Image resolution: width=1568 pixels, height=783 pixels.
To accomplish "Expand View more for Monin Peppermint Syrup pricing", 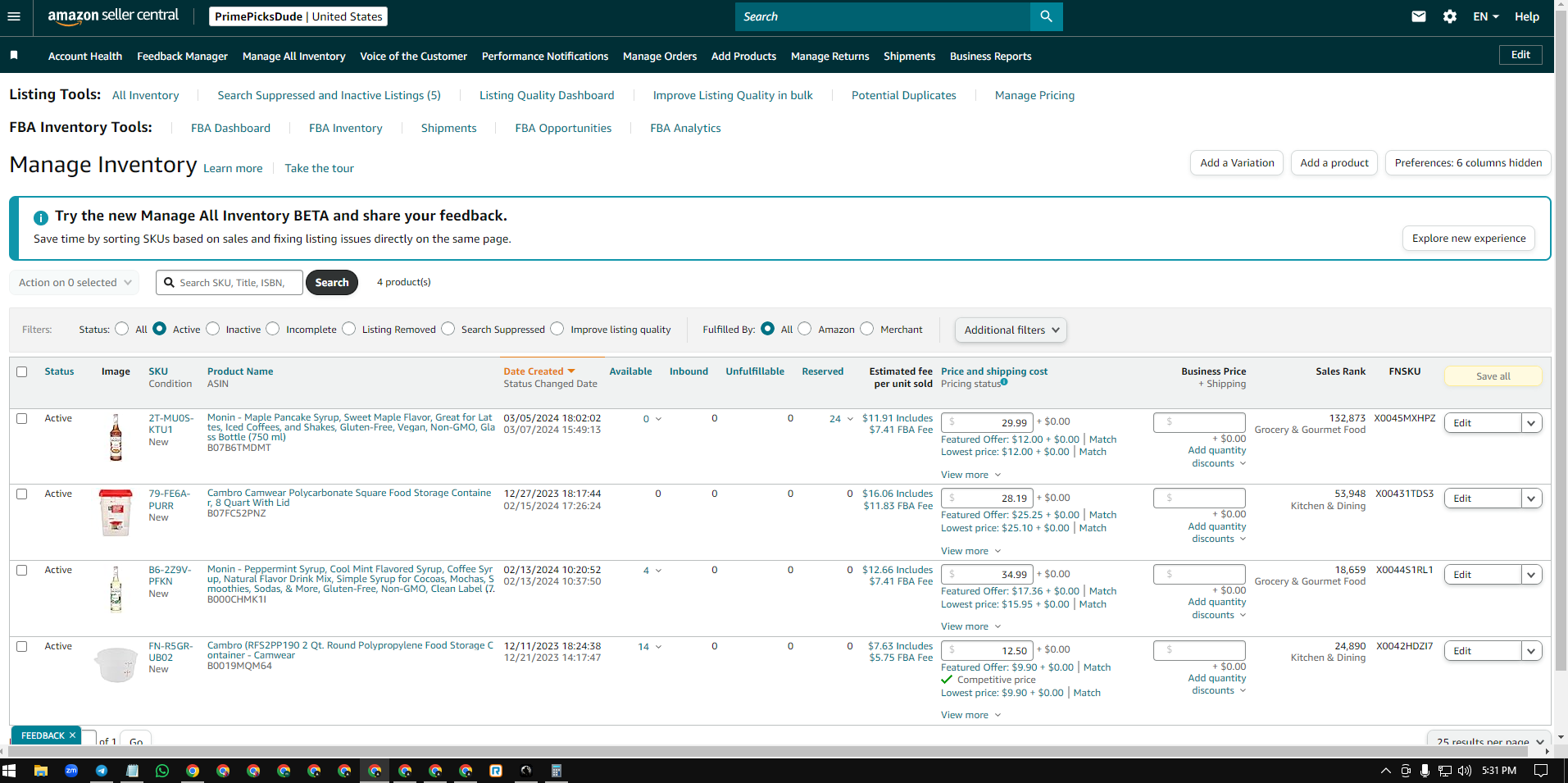I will [970, 626].
